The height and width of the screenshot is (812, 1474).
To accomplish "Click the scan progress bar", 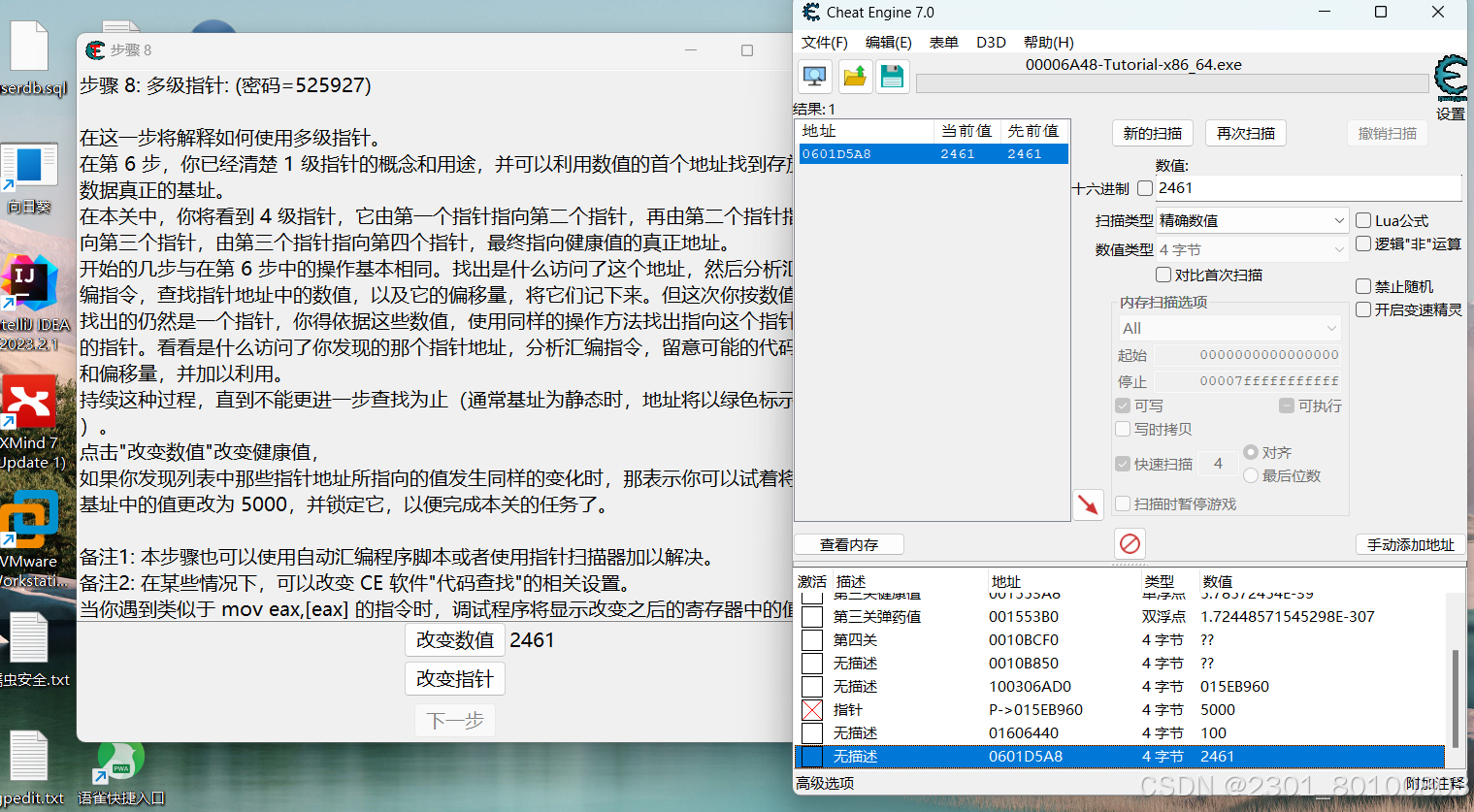I will [1172, 83].
